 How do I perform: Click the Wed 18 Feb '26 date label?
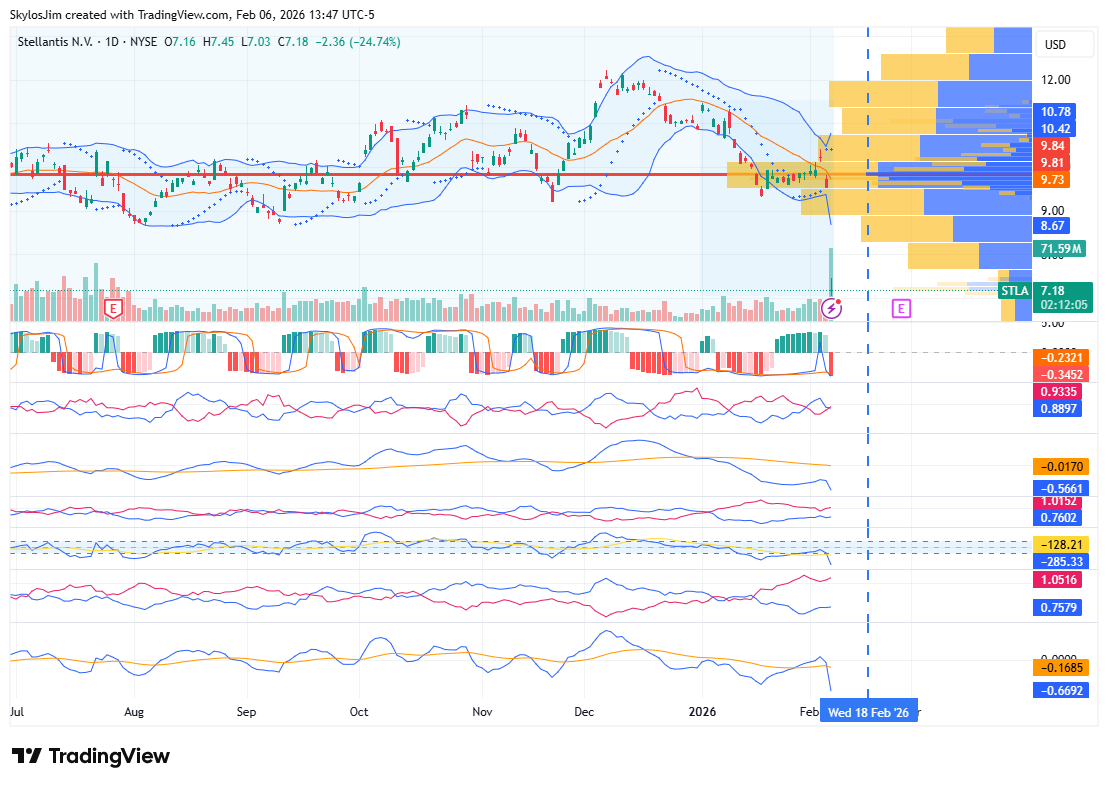(868, 713)
